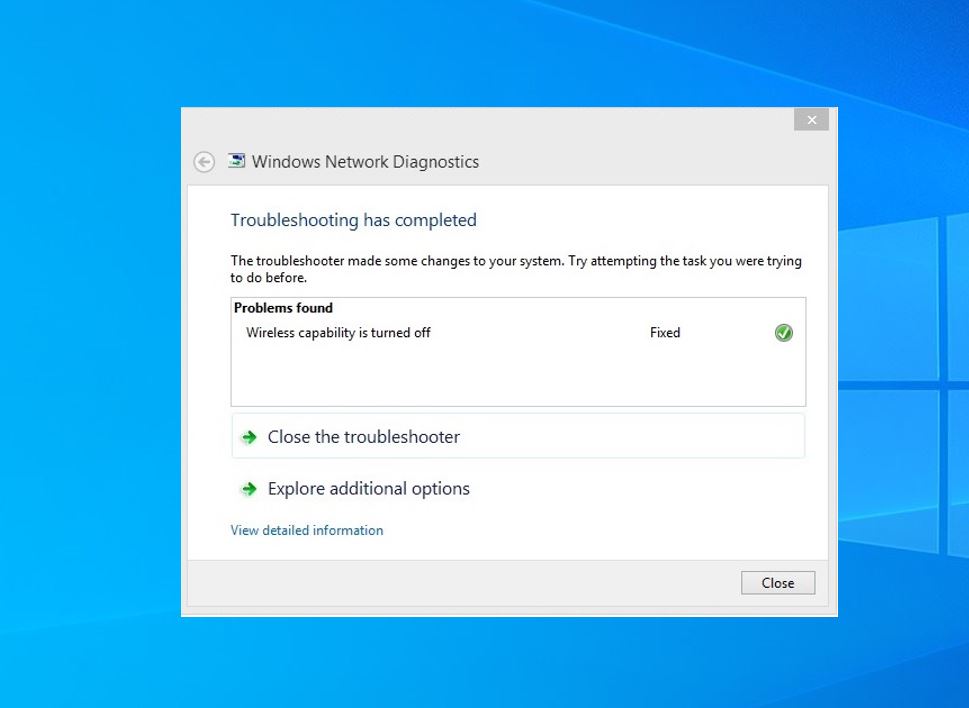Screen dimensions: 969x708
Task: Click the Windows logo on desktop wallpaper
Action: click(x=903, y=383)
